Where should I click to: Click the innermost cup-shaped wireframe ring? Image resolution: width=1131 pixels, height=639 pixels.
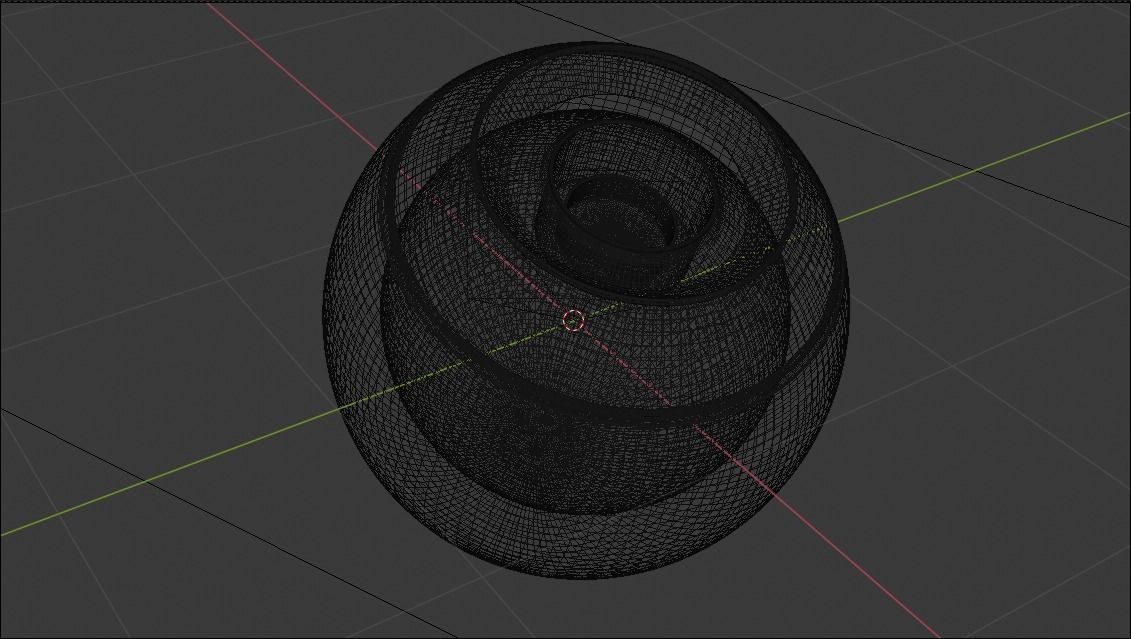click(x=620, y=216)
